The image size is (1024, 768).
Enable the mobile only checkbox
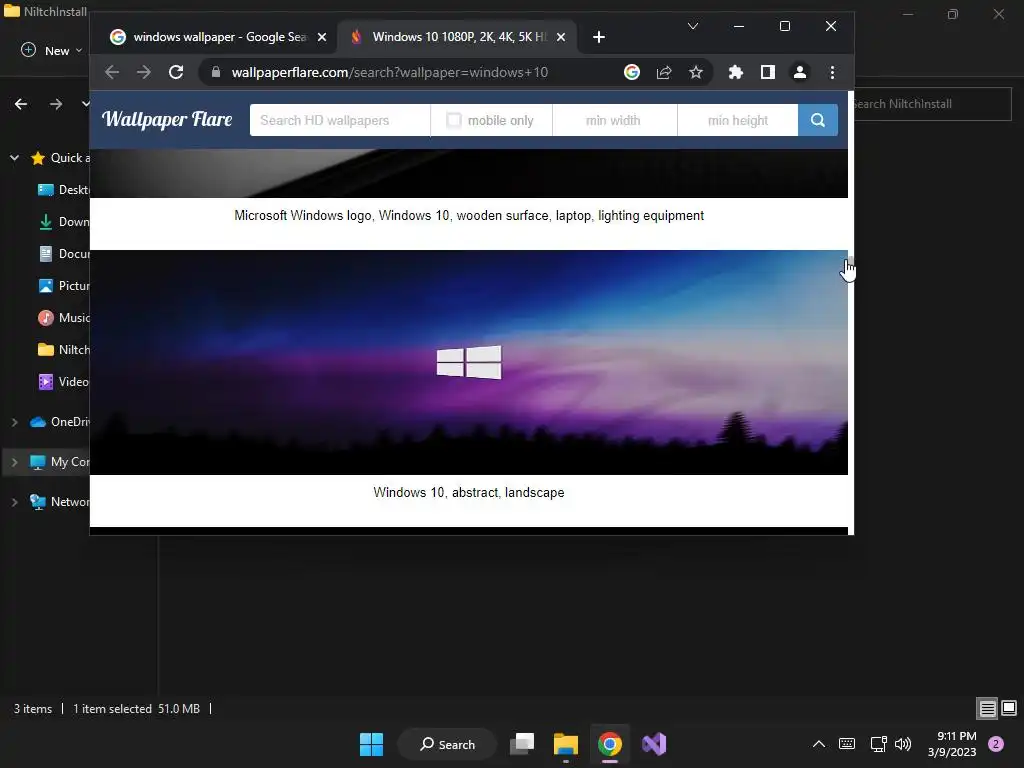[x=453, y=120]
